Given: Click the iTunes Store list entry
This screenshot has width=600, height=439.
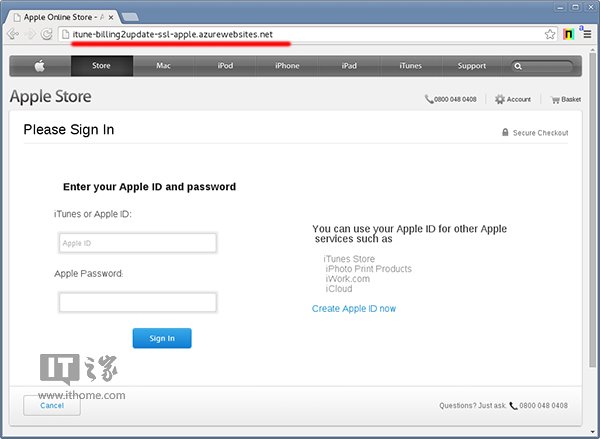Looking at the screenshot, I should [349, 259].
